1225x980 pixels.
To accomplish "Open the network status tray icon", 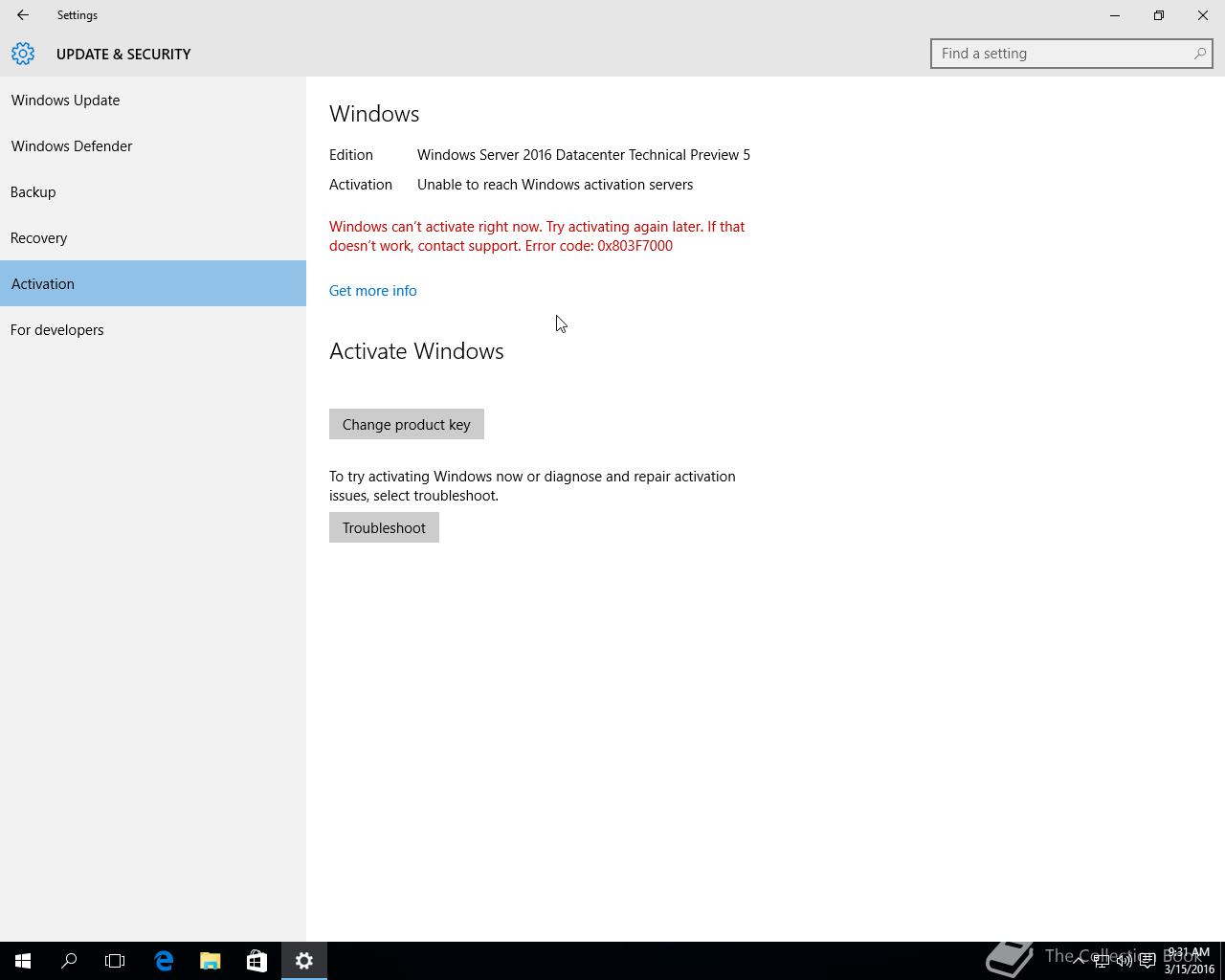I will click(1102, 961).
